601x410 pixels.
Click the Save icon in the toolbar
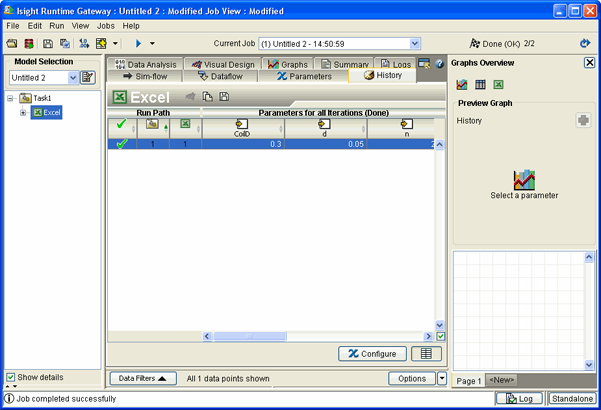tap(48, 44)
